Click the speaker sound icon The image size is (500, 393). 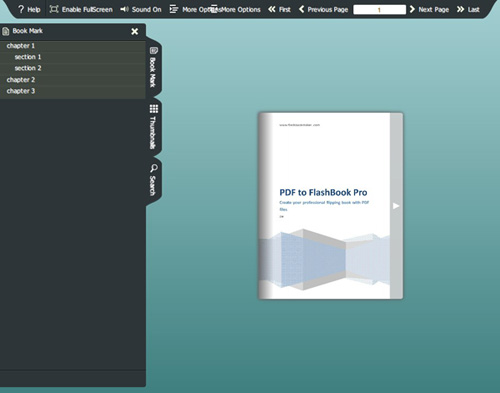point(124,9)
